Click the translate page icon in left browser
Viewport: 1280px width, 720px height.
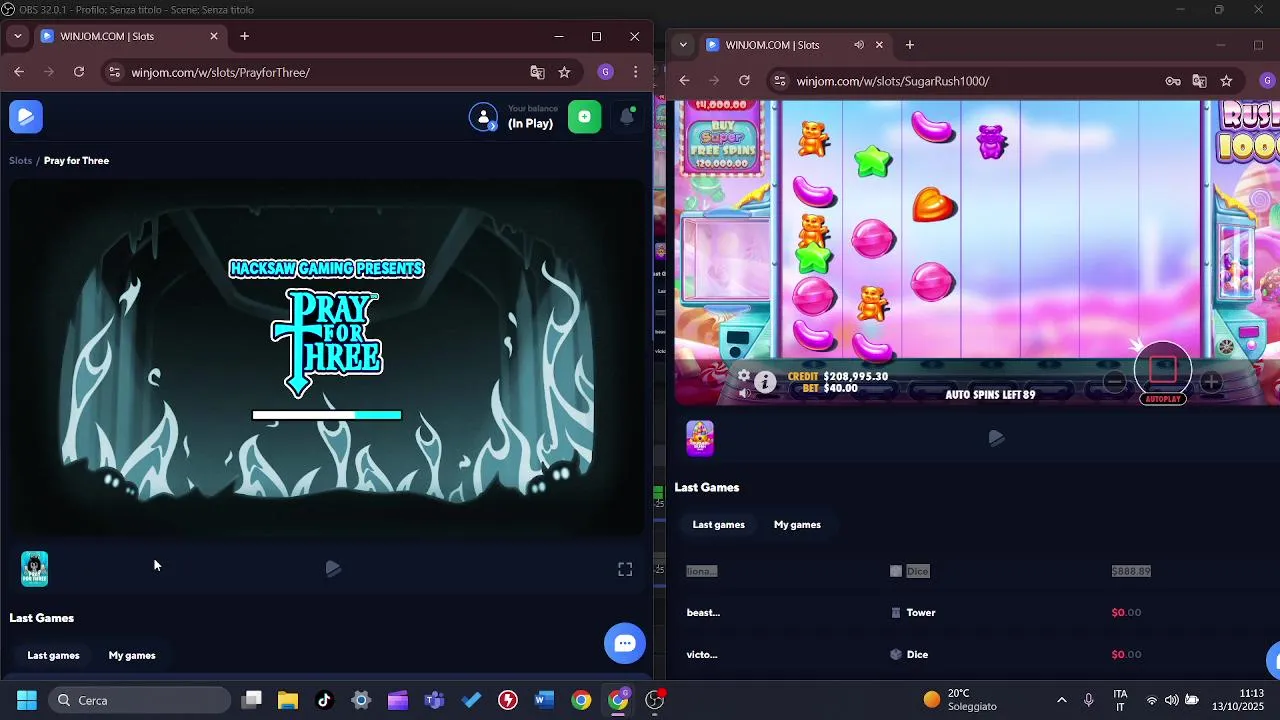(x=538, y=72)
